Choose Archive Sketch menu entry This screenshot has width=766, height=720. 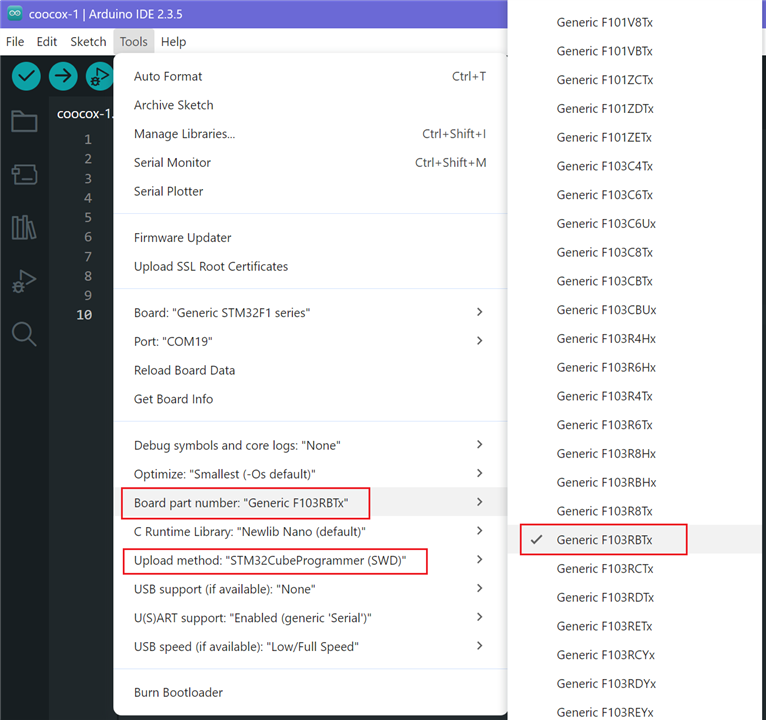tap(310, 105)
